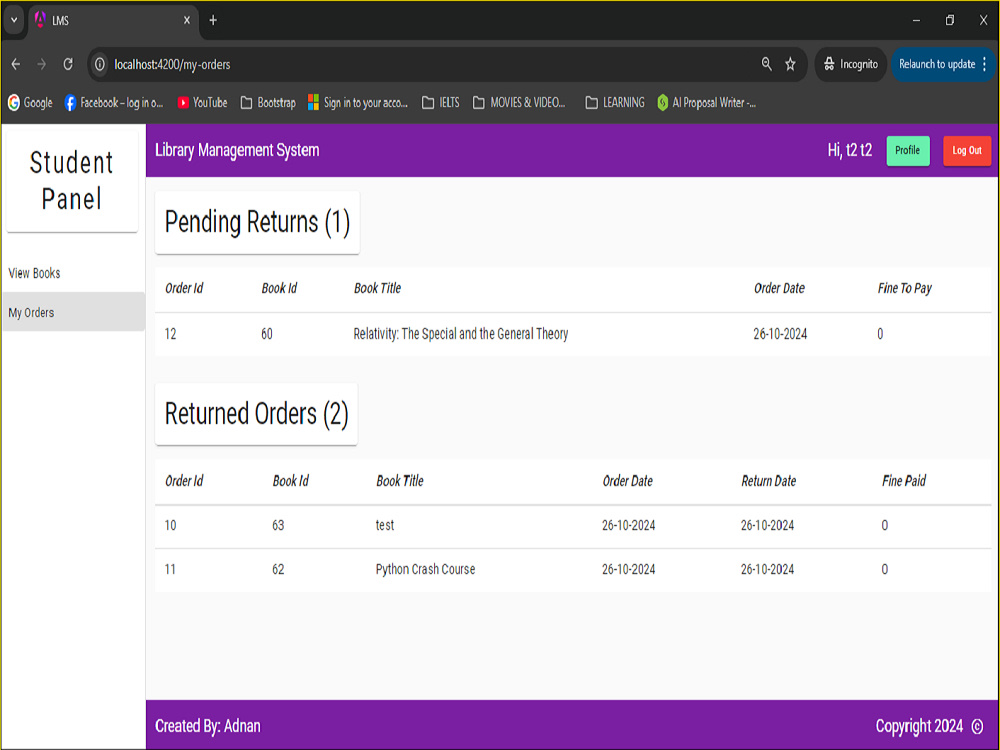This screenshot has width=1000, height=750.
Task: Click the browser back arrow
Action: tap(16, 64)
